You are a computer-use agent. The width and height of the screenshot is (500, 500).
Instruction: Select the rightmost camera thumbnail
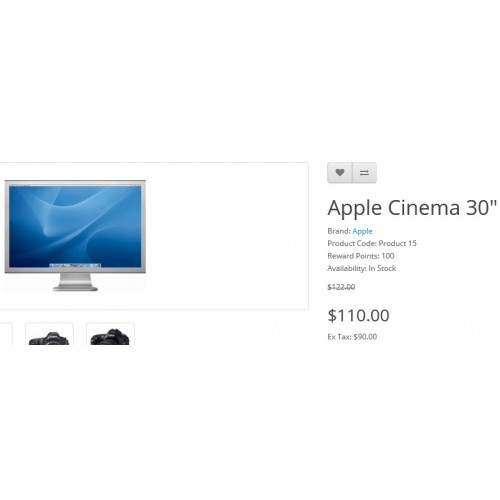click(110, 334)
